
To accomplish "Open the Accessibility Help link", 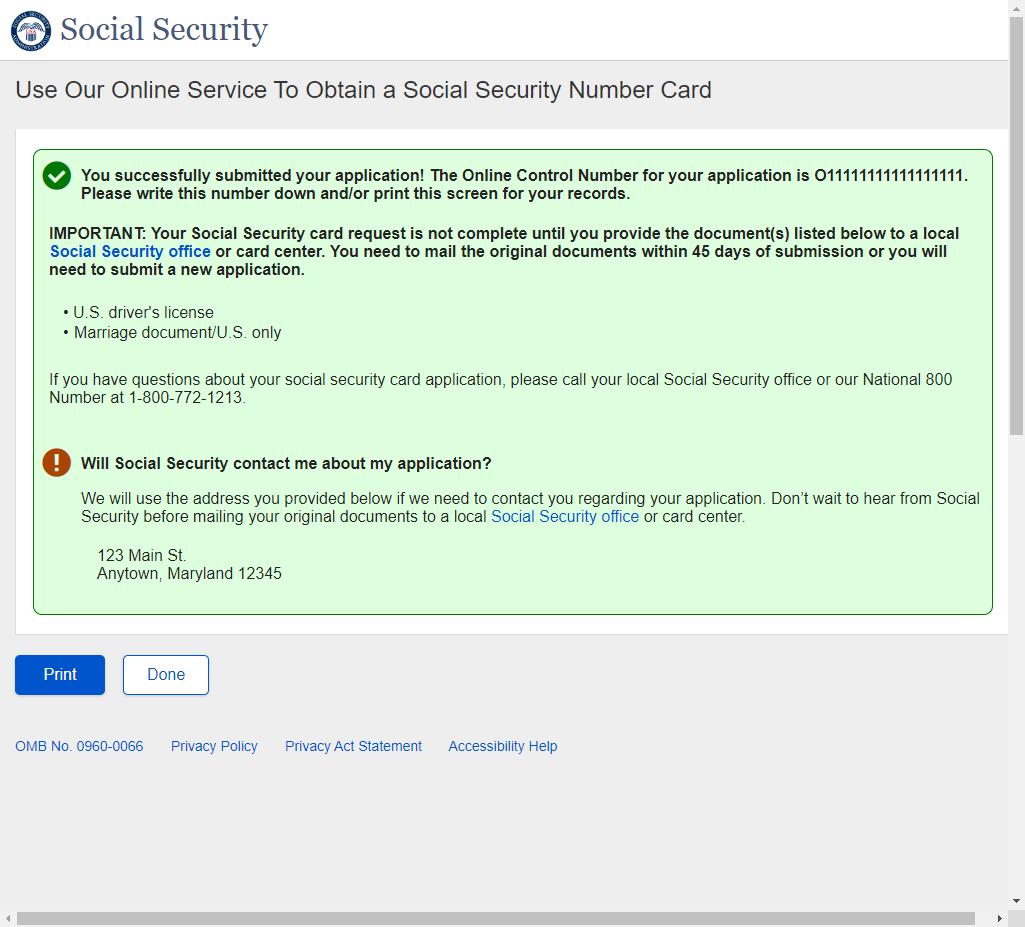I will (503, 746).
